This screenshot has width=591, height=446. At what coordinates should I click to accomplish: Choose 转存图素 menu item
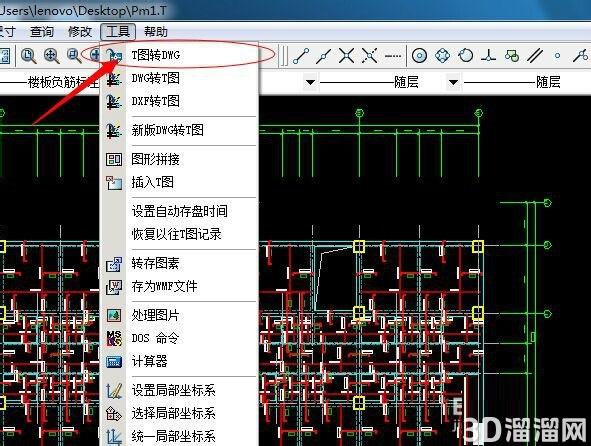pyautogui.click(x=179, y=263)
